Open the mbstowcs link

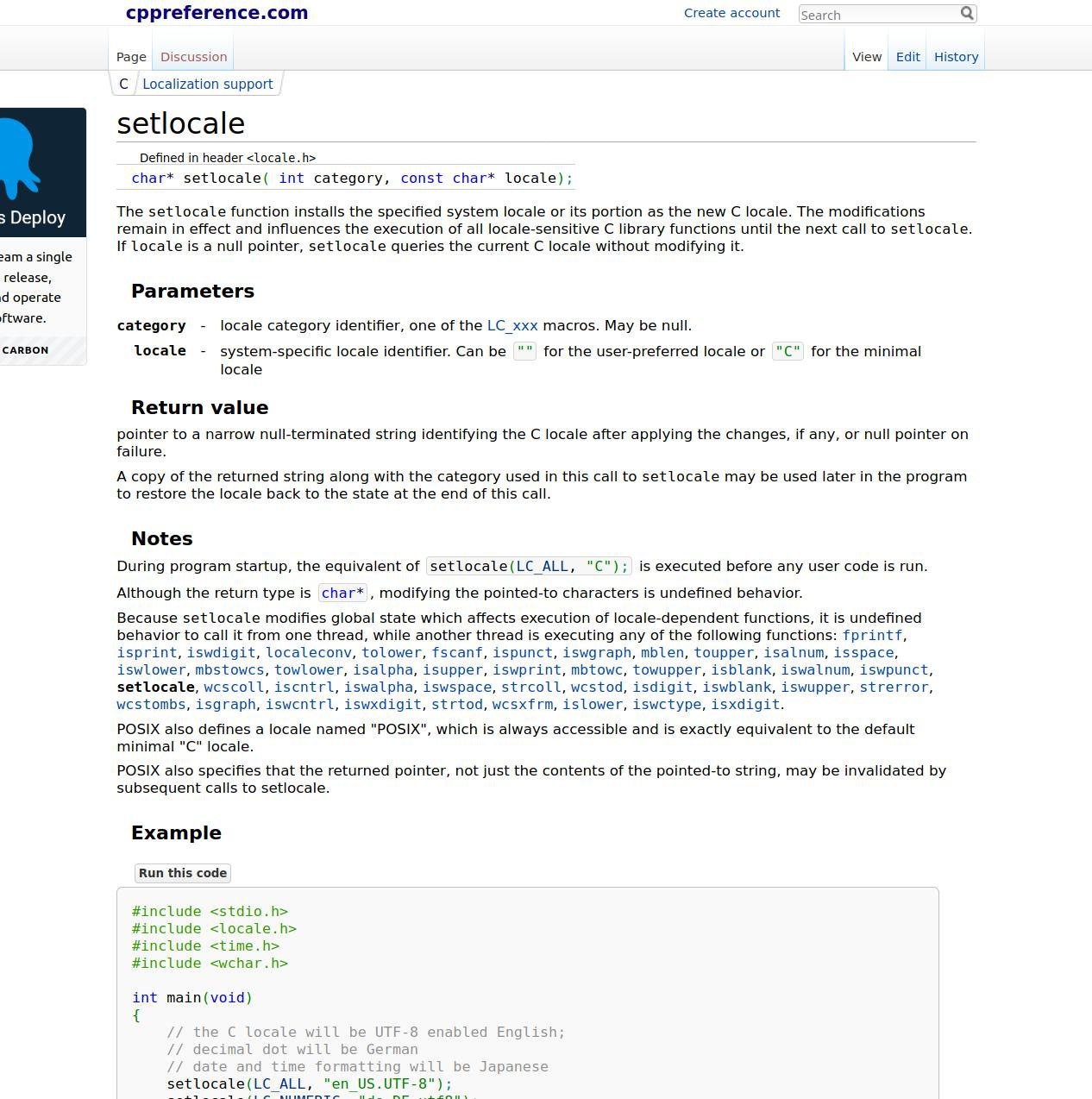[x=229, y=670]
